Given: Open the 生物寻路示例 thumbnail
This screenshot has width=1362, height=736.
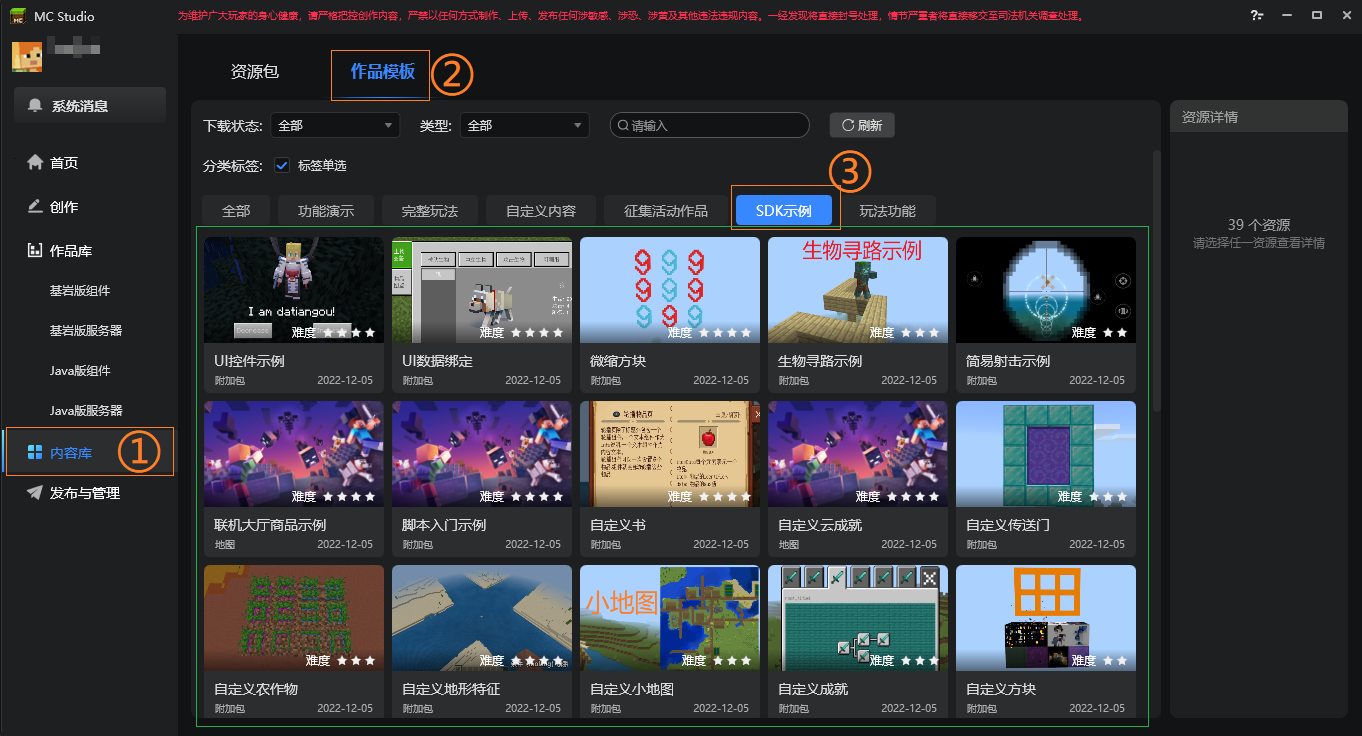Looking at the screenshot, I should pyautogui.click(x=858, y=290).
